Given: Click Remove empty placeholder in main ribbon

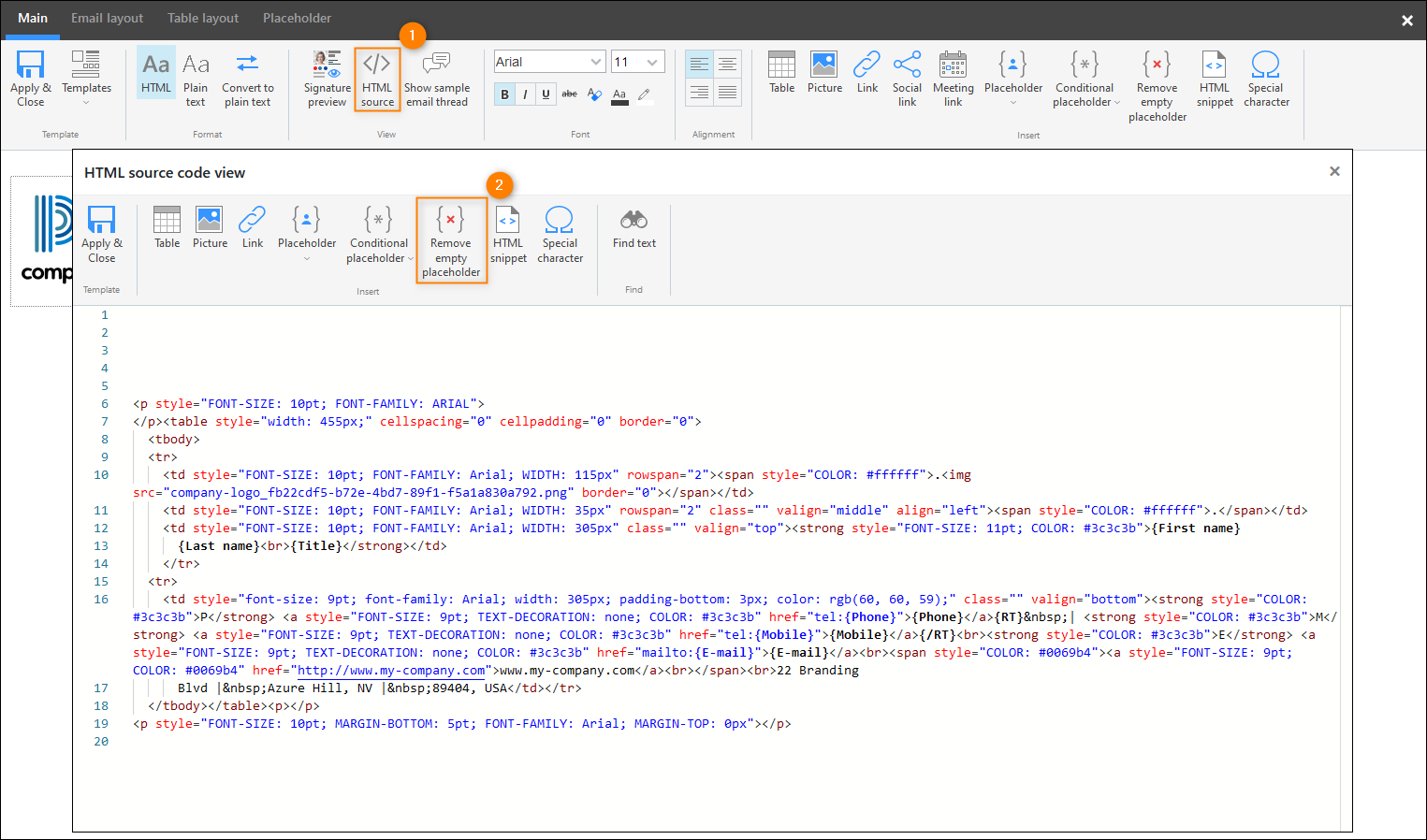Looking at the screenshot, I should [x=1157, y=86].
